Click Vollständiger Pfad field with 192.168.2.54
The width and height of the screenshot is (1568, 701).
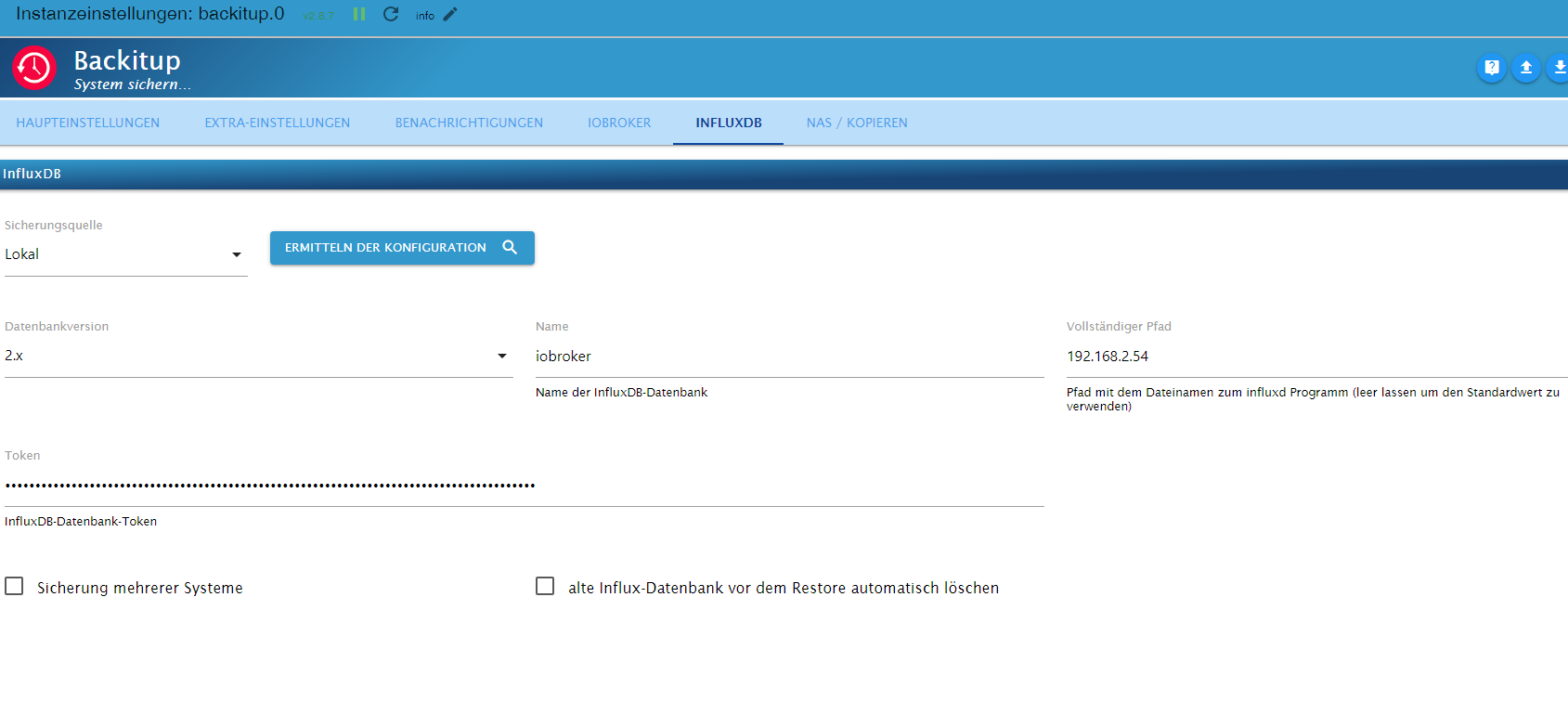point(1317,357)
